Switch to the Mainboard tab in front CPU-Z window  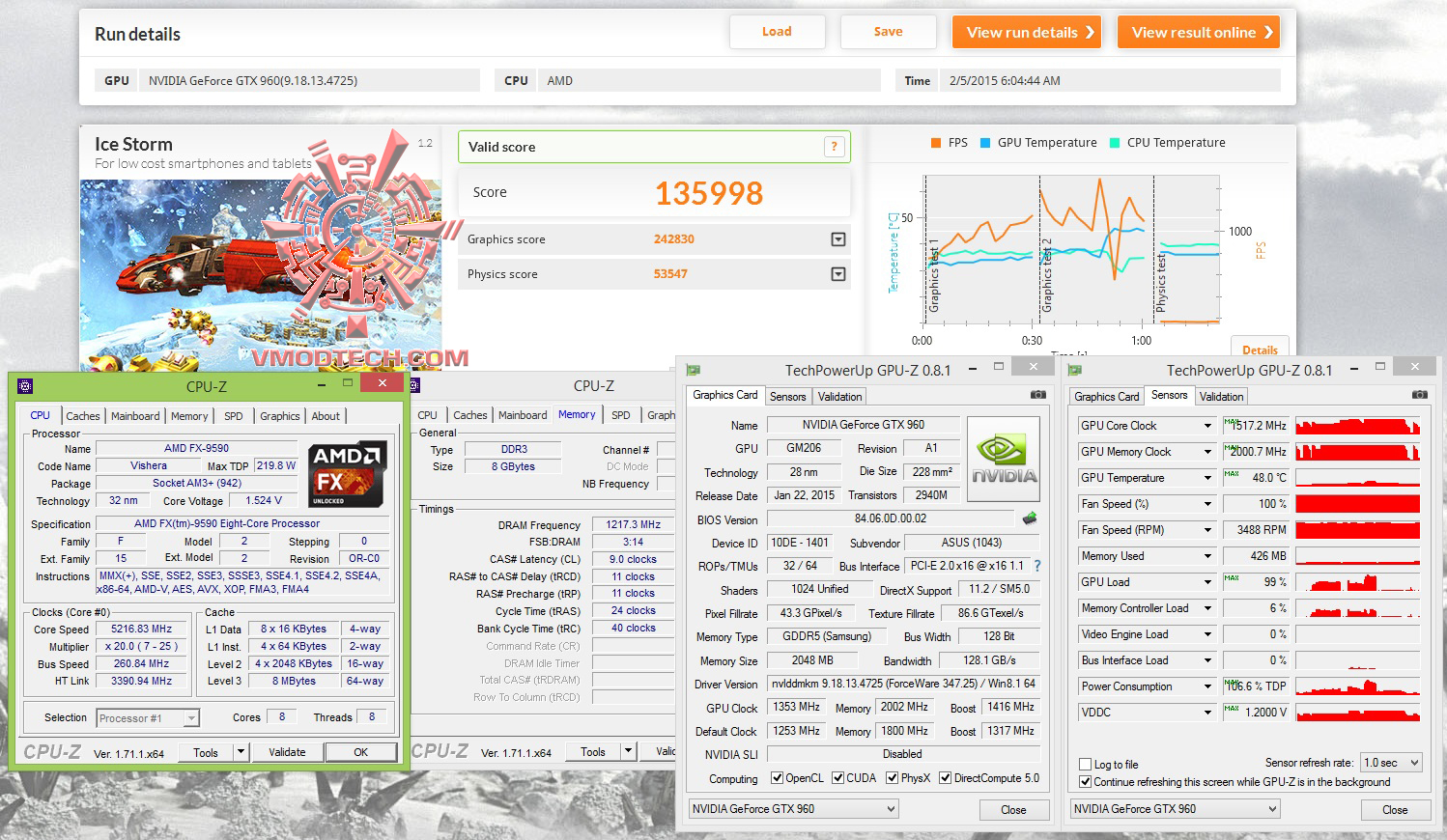click(x=135, y=416)
